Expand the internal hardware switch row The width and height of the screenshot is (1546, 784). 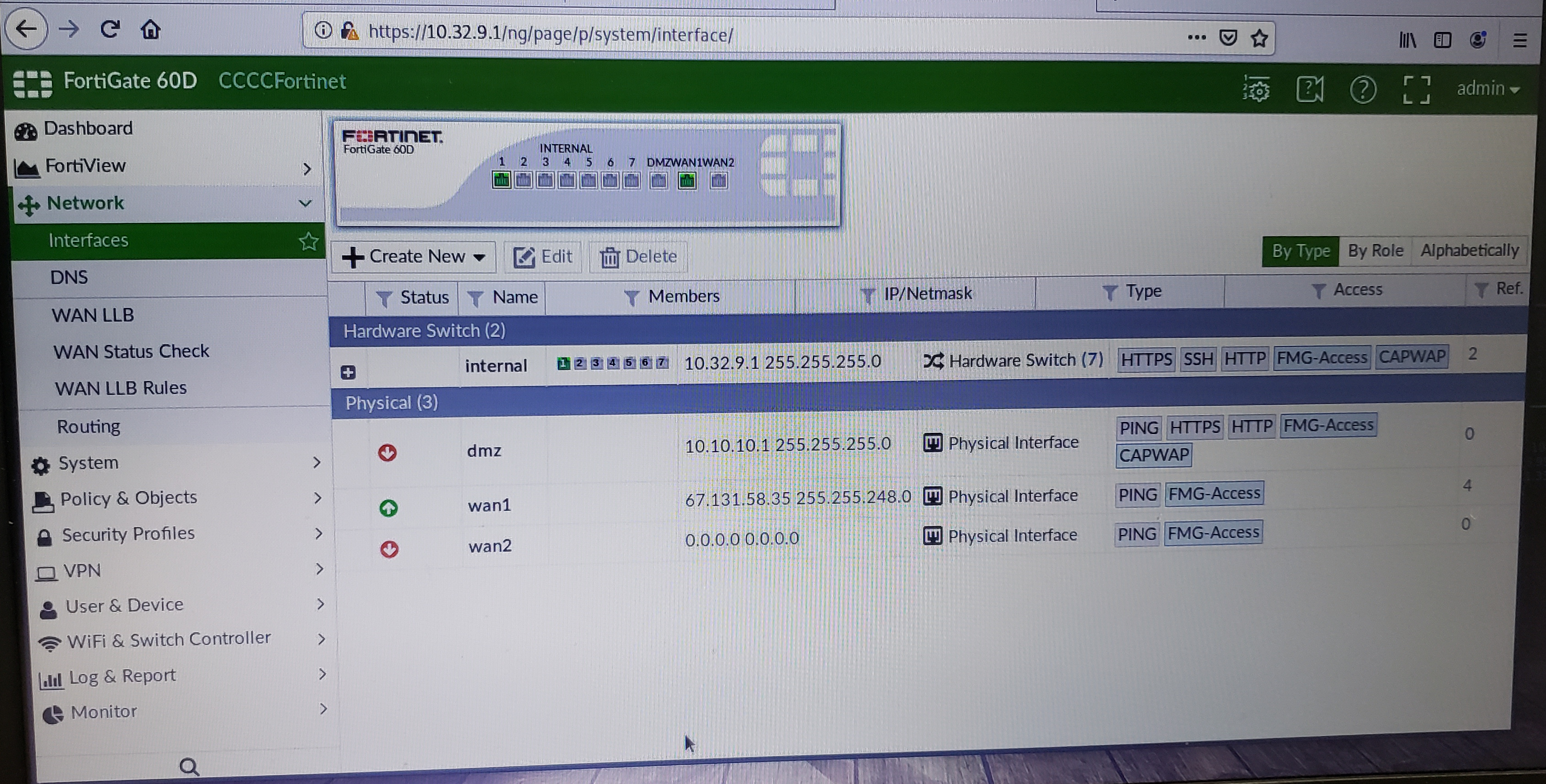click(x=348, y=373)
